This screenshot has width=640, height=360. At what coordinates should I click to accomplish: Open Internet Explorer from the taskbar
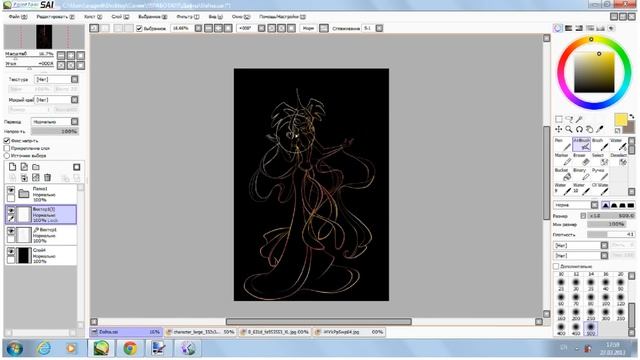coord(44,348)
